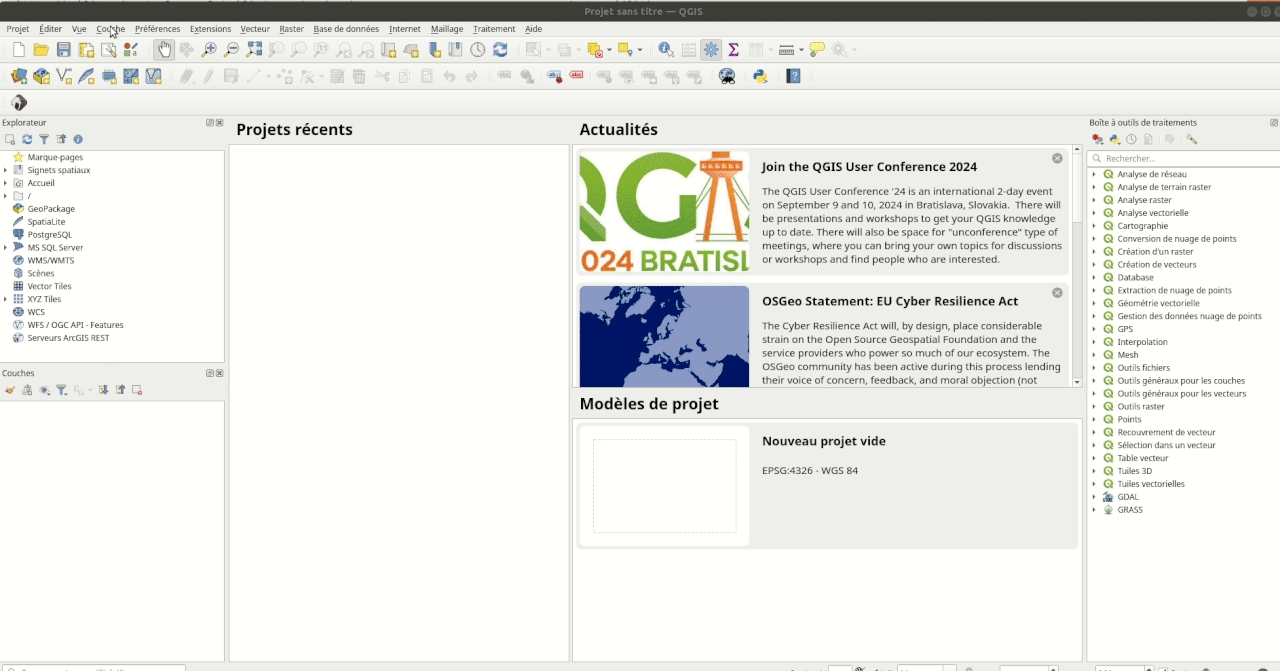Dismiss the QGIS User Conference news item
Screen dimensions: 1280x671
[1057, 158]
